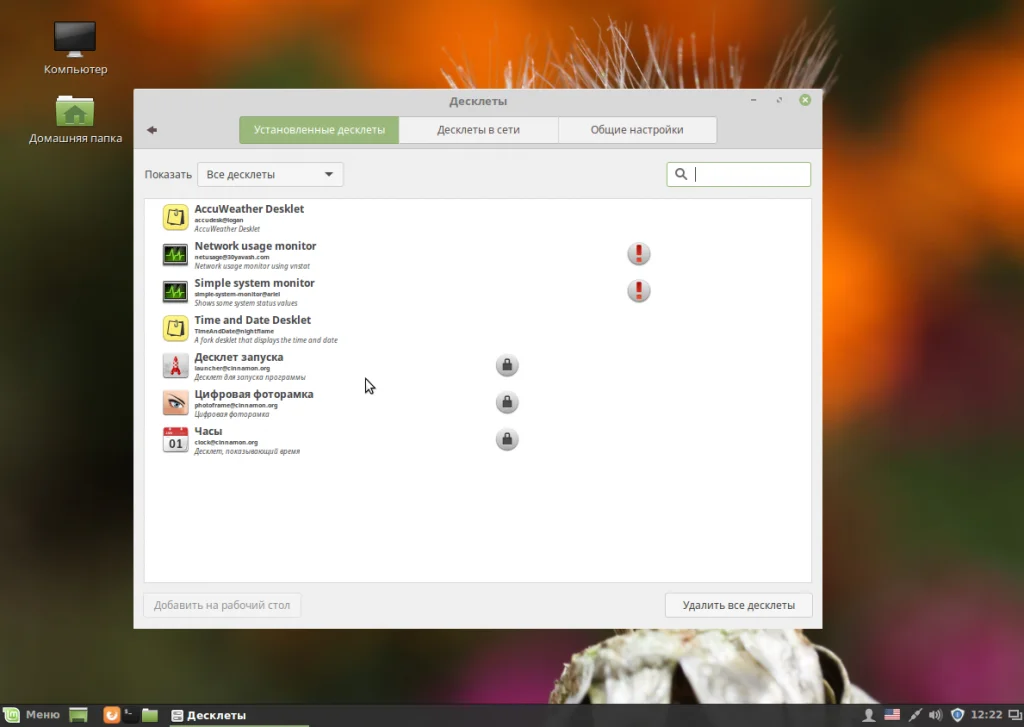The height and width of the screenshot is (727, 1024).
Task: Click the lock icon for Цифровая фоторамка
Action: click(507, 402)
